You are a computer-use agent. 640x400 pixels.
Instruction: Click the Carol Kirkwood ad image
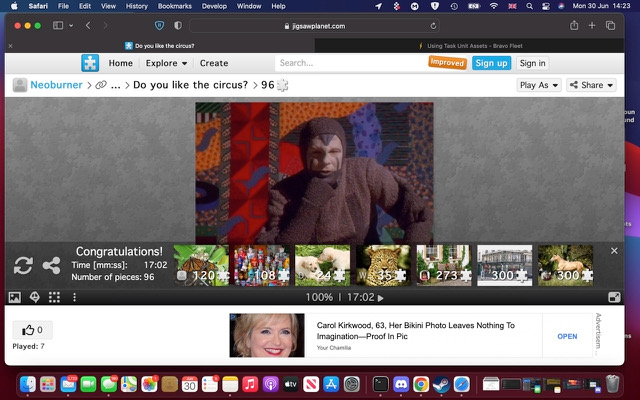[267, 335]
